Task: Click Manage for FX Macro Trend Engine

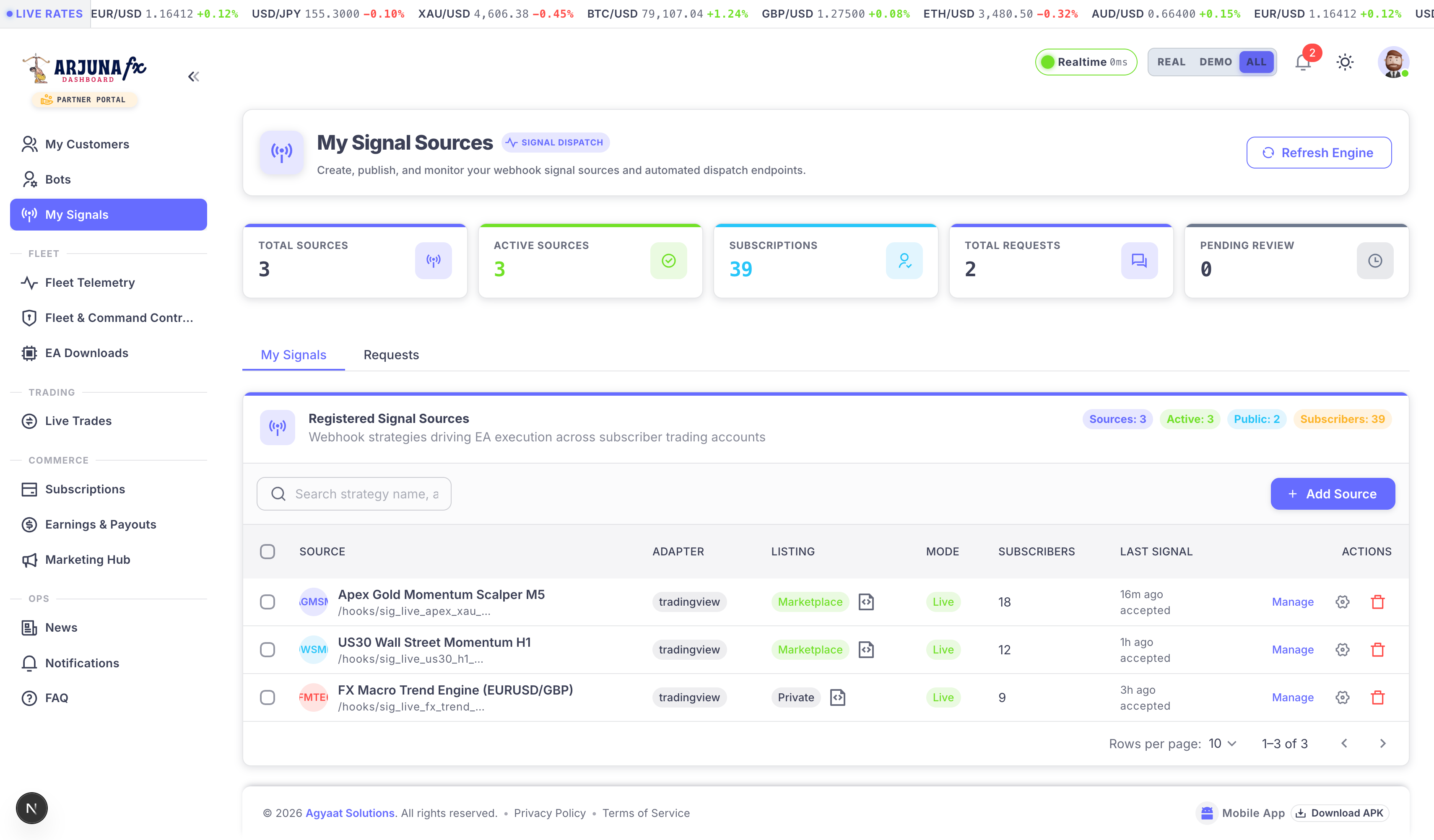Action: coord(1292,697)
